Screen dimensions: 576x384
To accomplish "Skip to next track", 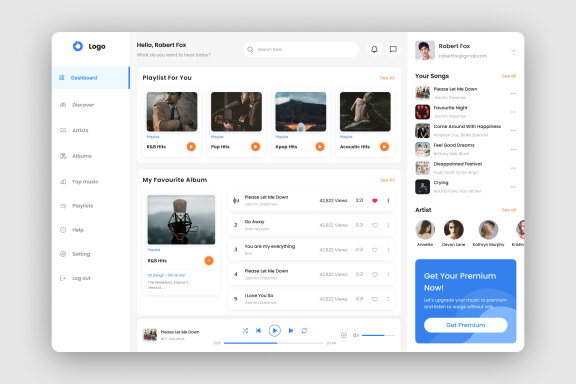I will click(291, 331).
